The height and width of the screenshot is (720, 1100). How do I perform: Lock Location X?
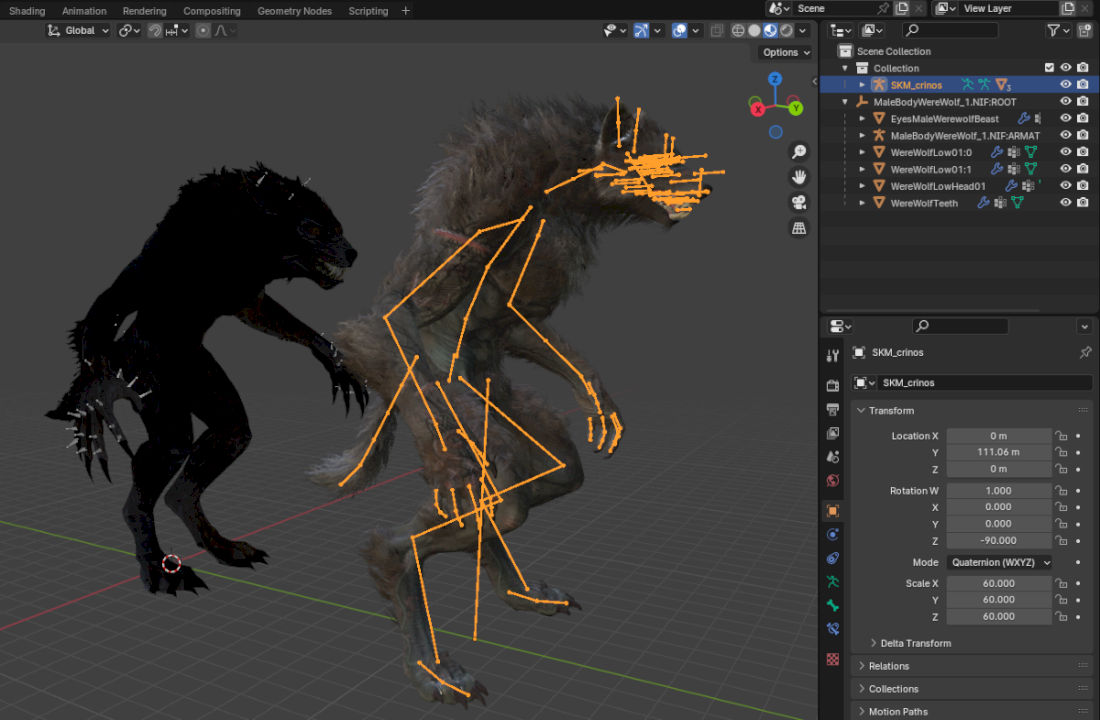coord(1061,436)
